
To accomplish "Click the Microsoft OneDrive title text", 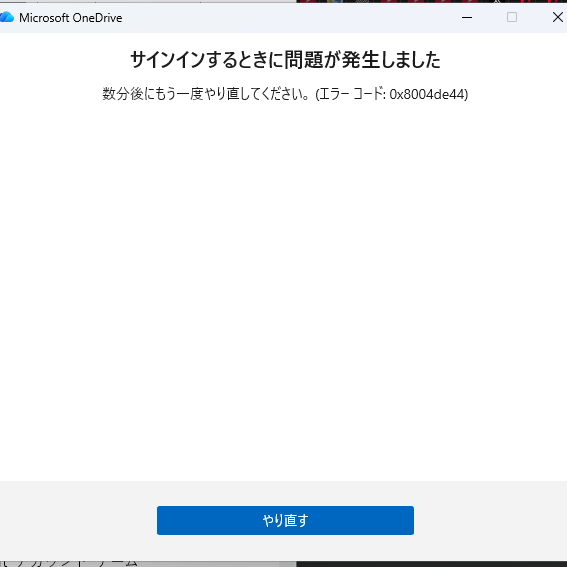I will [x=71, y=17].
